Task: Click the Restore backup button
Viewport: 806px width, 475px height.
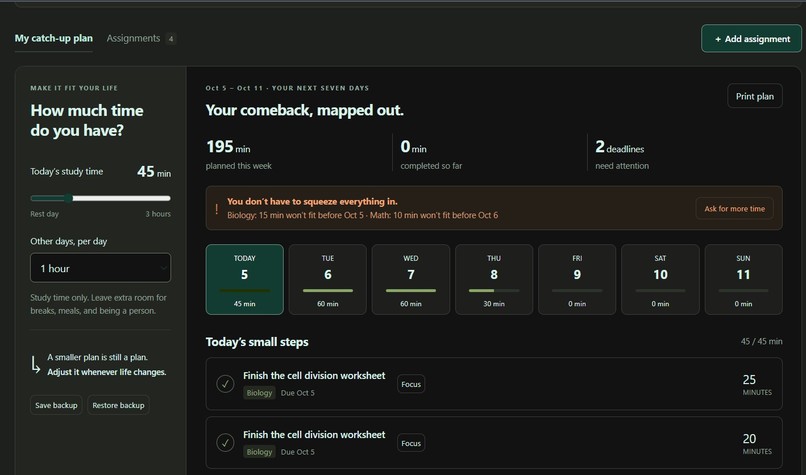Action: 118,405
